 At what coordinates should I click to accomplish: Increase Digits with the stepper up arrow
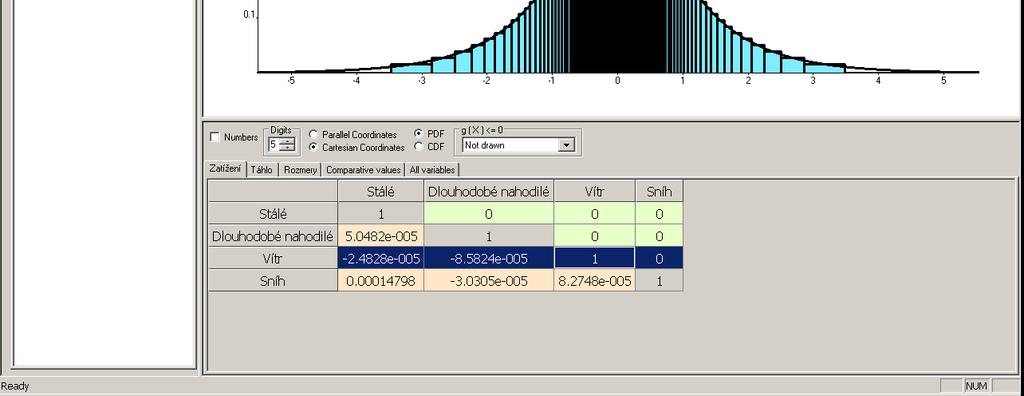(x=287, y=140)
